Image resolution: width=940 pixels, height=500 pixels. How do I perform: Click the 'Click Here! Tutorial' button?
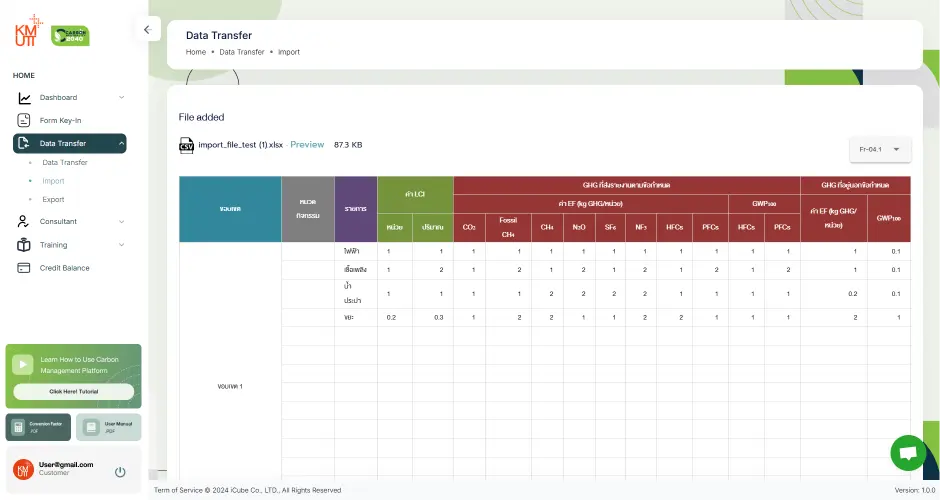[x=74, y=391]
